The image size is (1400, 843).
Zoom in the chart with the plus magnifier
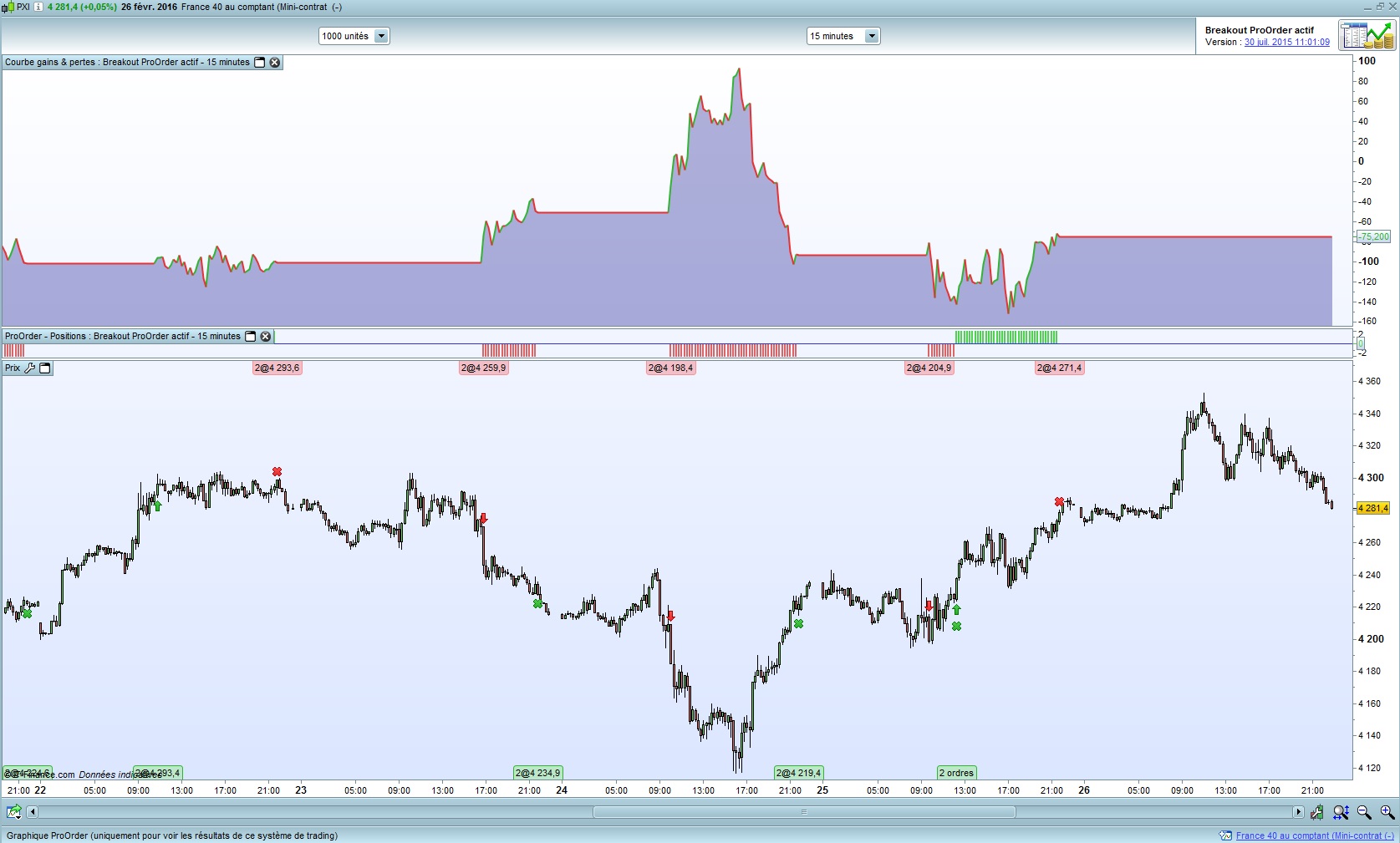1387,811
